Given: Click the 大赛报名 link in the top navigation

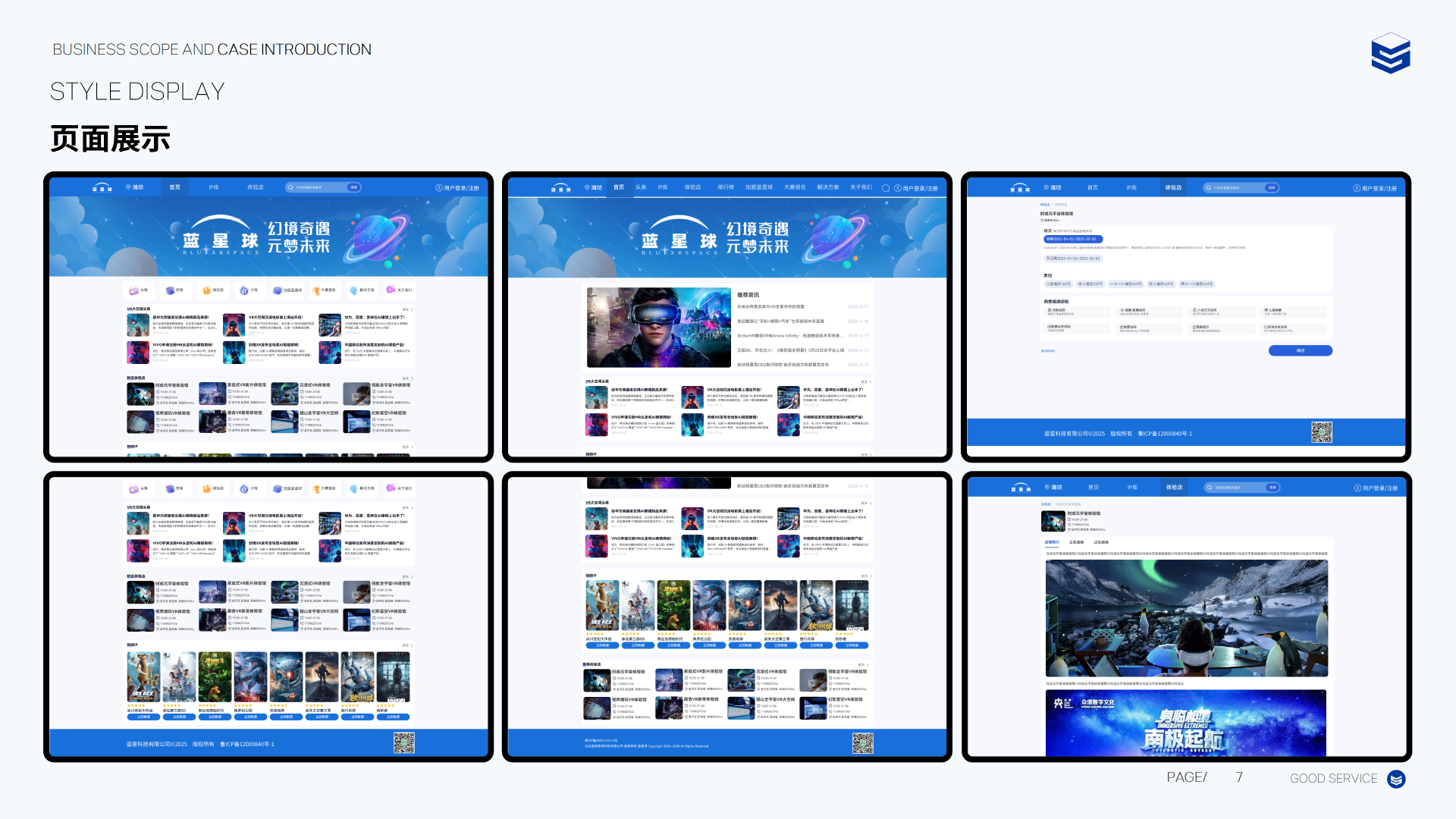Looking at the screenshot, I should tap(794, 187).
